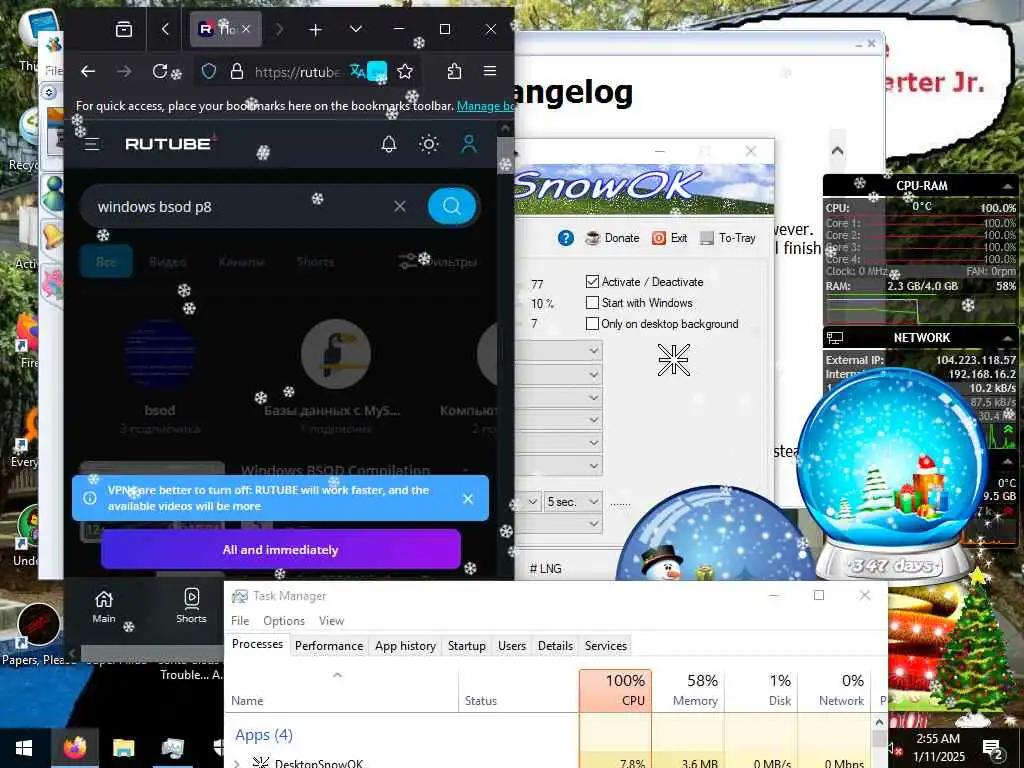Open a new Firefox tab

tap(315, 29)
